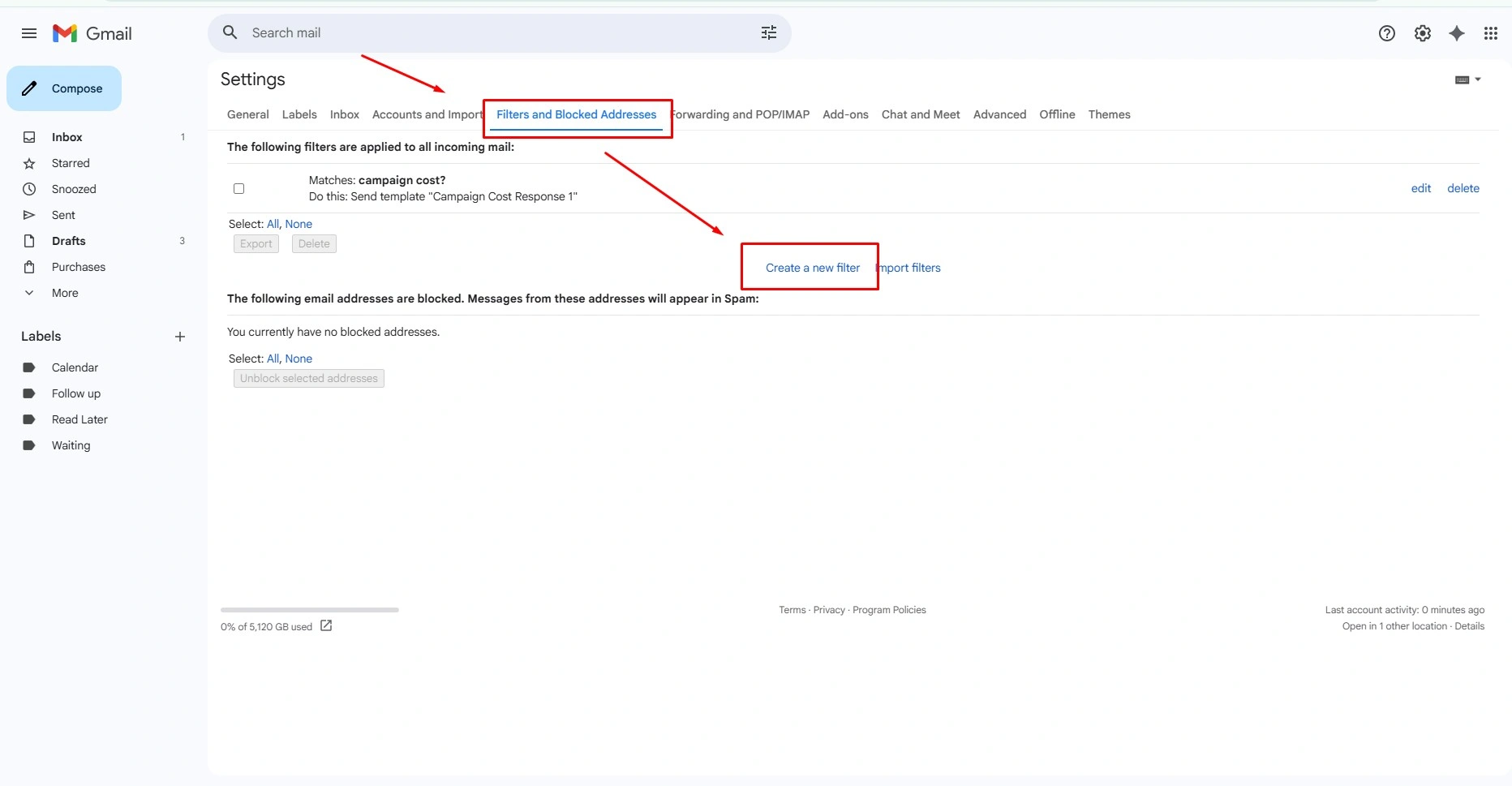Click the Gemini sparkle icon
The image size is (1512, 786).
tap(1457, 33)
